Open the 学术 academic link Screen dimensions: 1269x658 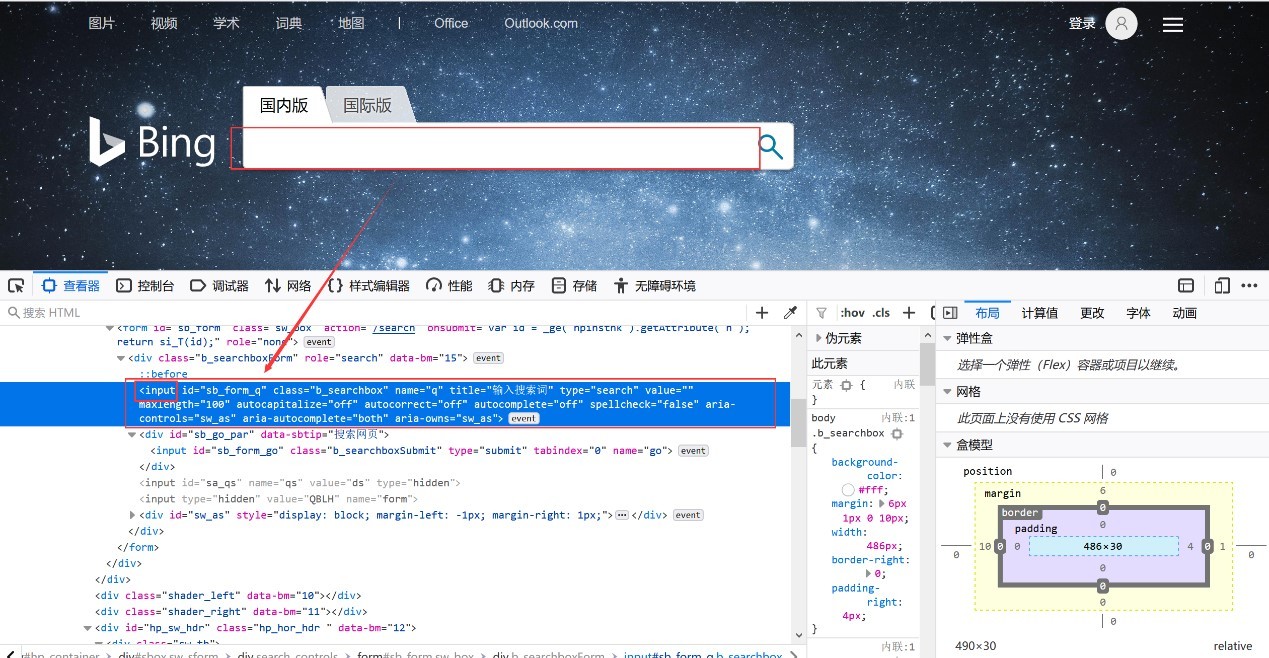pyautogui.click(x=226, y=23)
